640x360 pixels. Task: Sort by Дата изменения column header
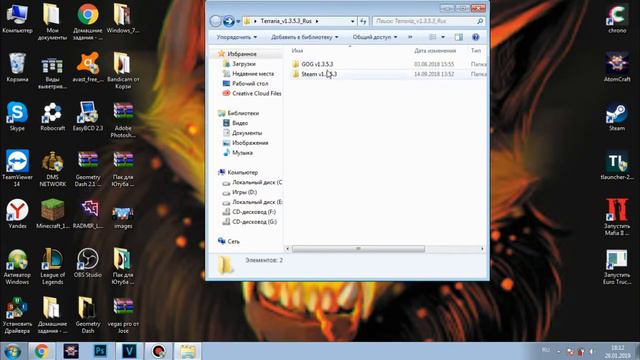(435, 51)
